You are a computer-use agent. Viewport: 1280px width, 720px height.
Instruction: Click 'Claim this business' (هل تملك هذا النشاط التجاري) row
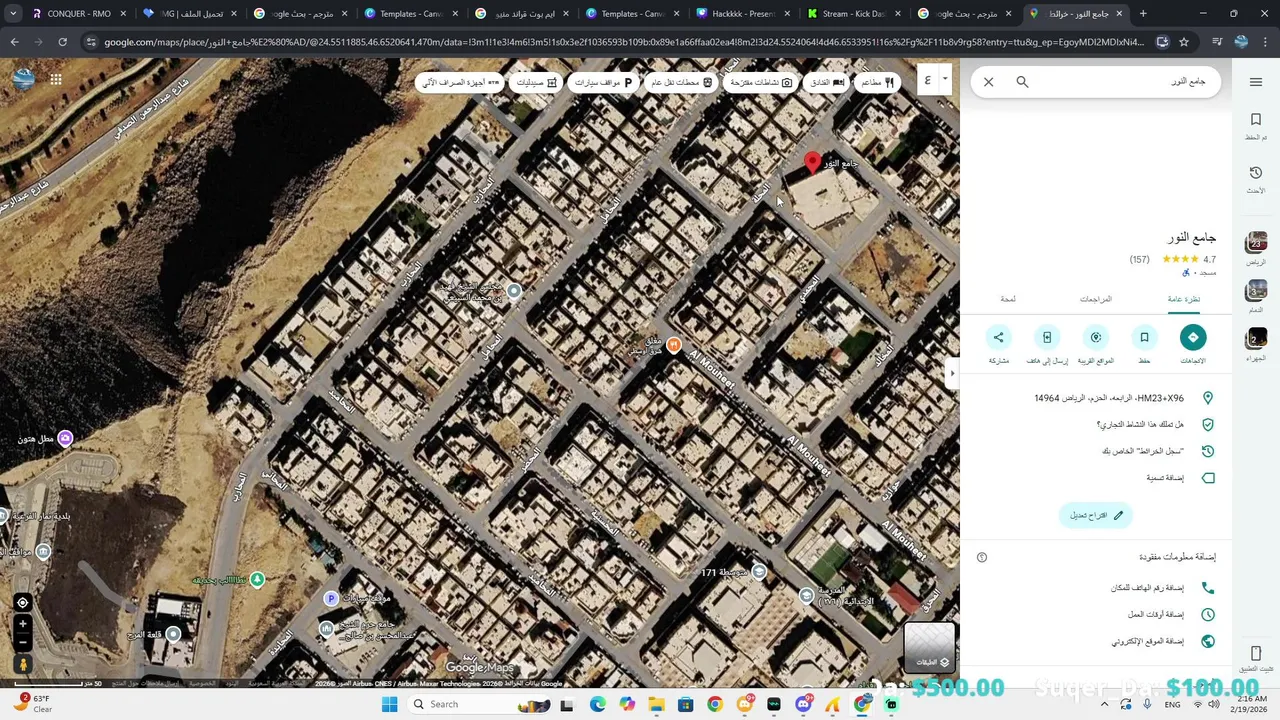click(x=1096, y=424)
